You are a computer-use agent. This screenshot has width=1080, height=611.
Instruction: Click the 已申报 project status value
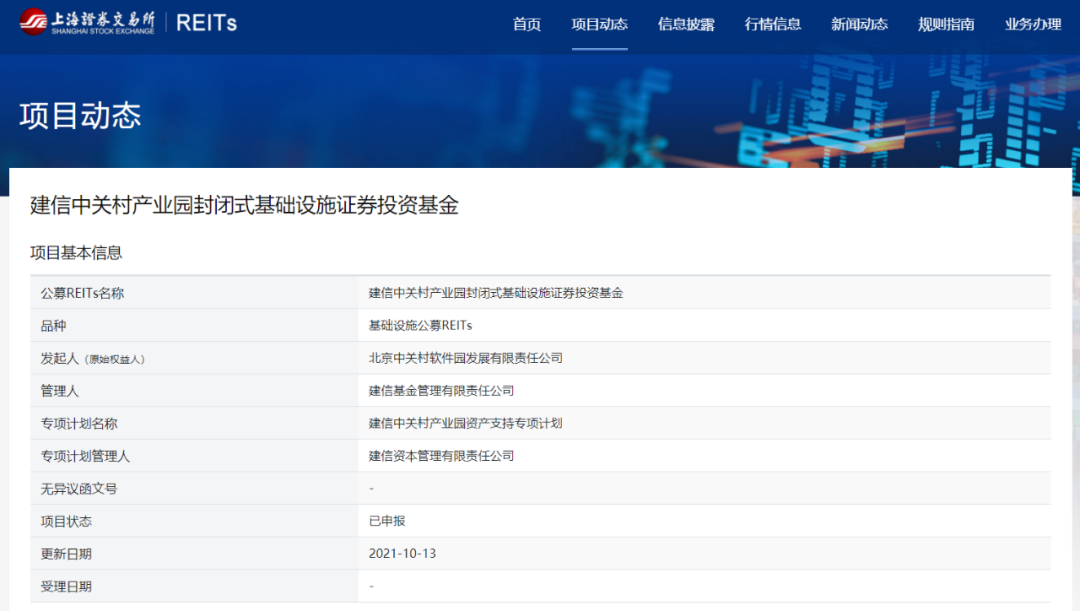[x=387, y=521]
